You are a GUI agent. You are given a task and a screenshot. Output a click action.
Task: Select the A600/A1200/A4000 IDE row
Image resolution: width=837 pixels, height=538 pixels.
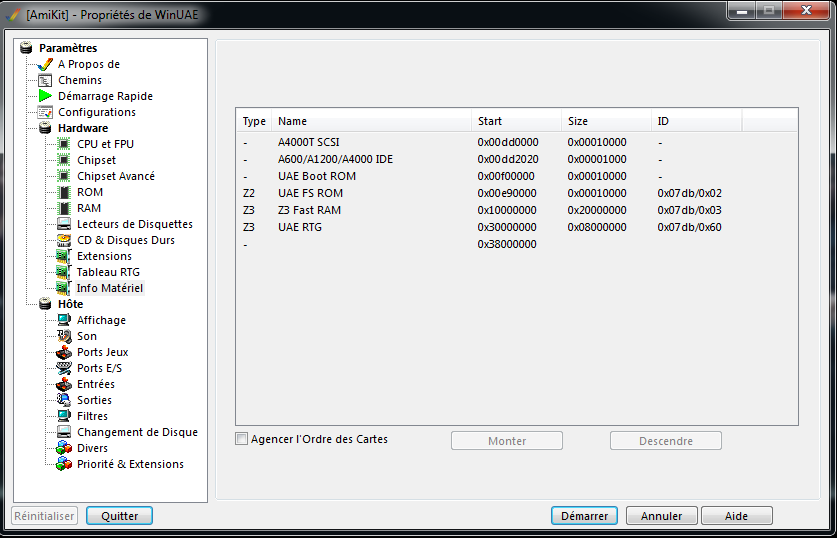tap(517, 160)
